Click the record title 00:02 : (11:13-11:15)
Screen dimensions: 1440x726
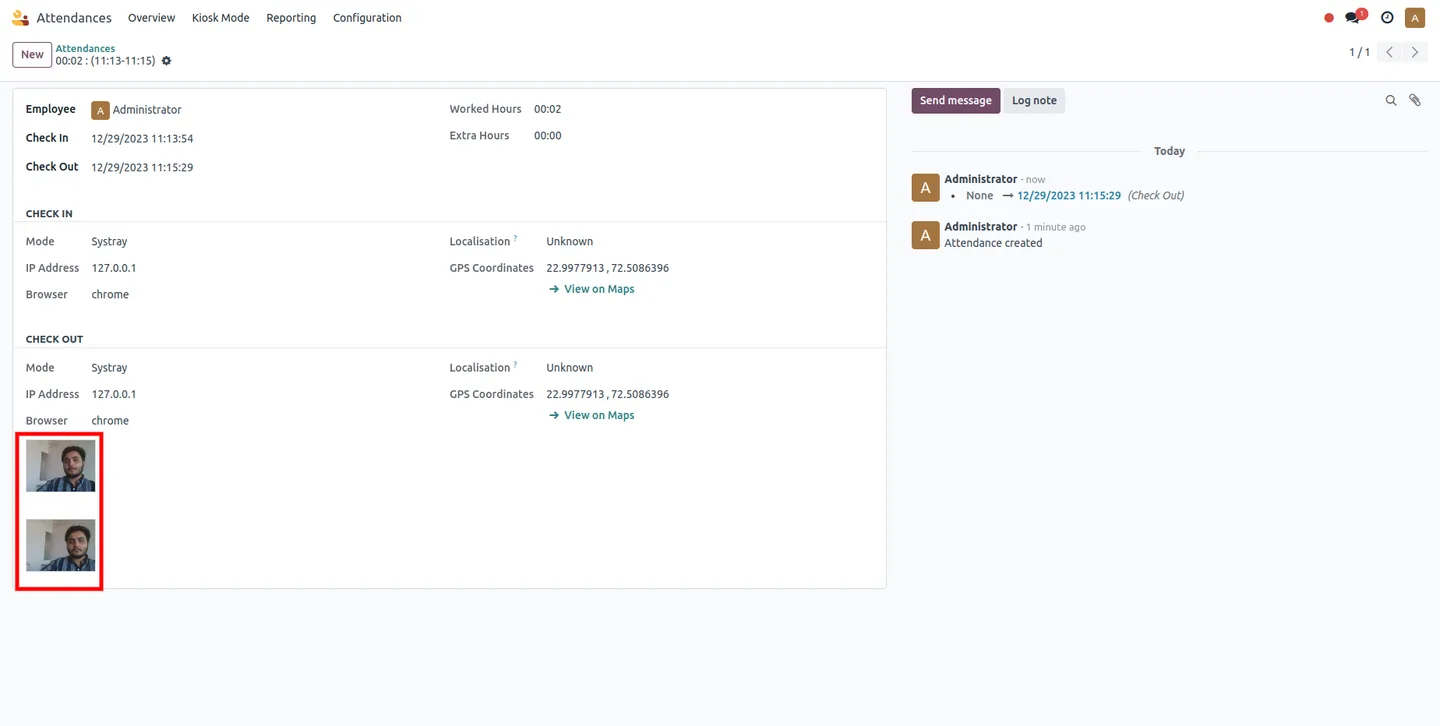click(x=105, y=61)
